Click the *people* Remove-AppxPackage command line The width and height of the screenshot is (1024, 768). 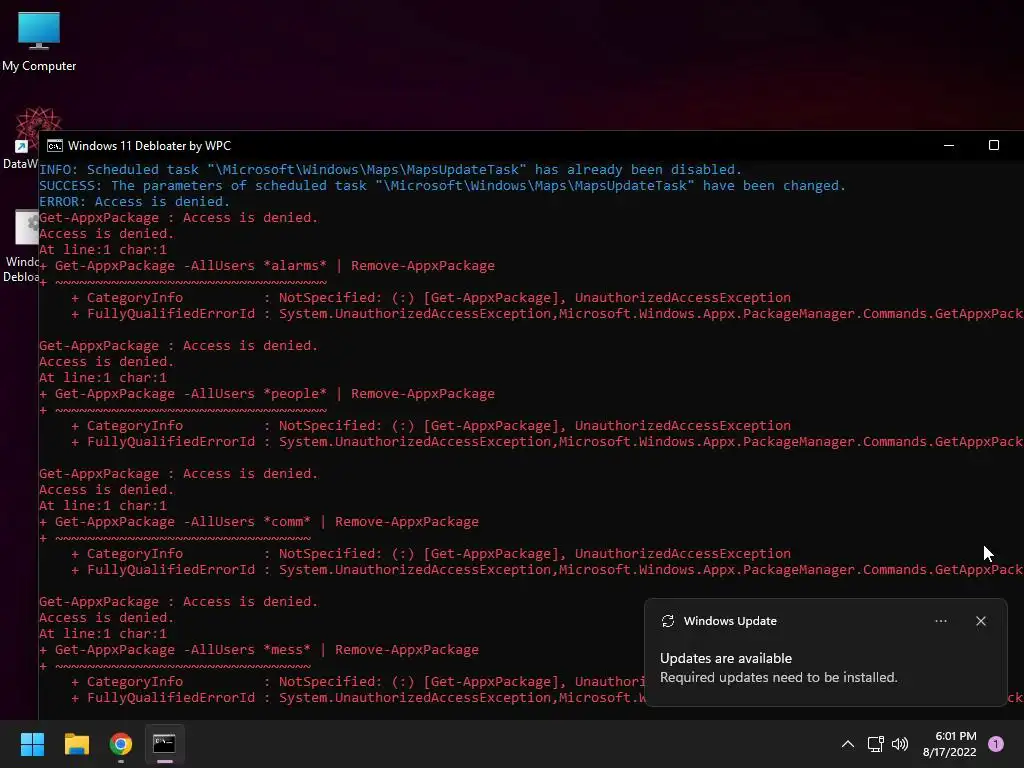(267, 394)
